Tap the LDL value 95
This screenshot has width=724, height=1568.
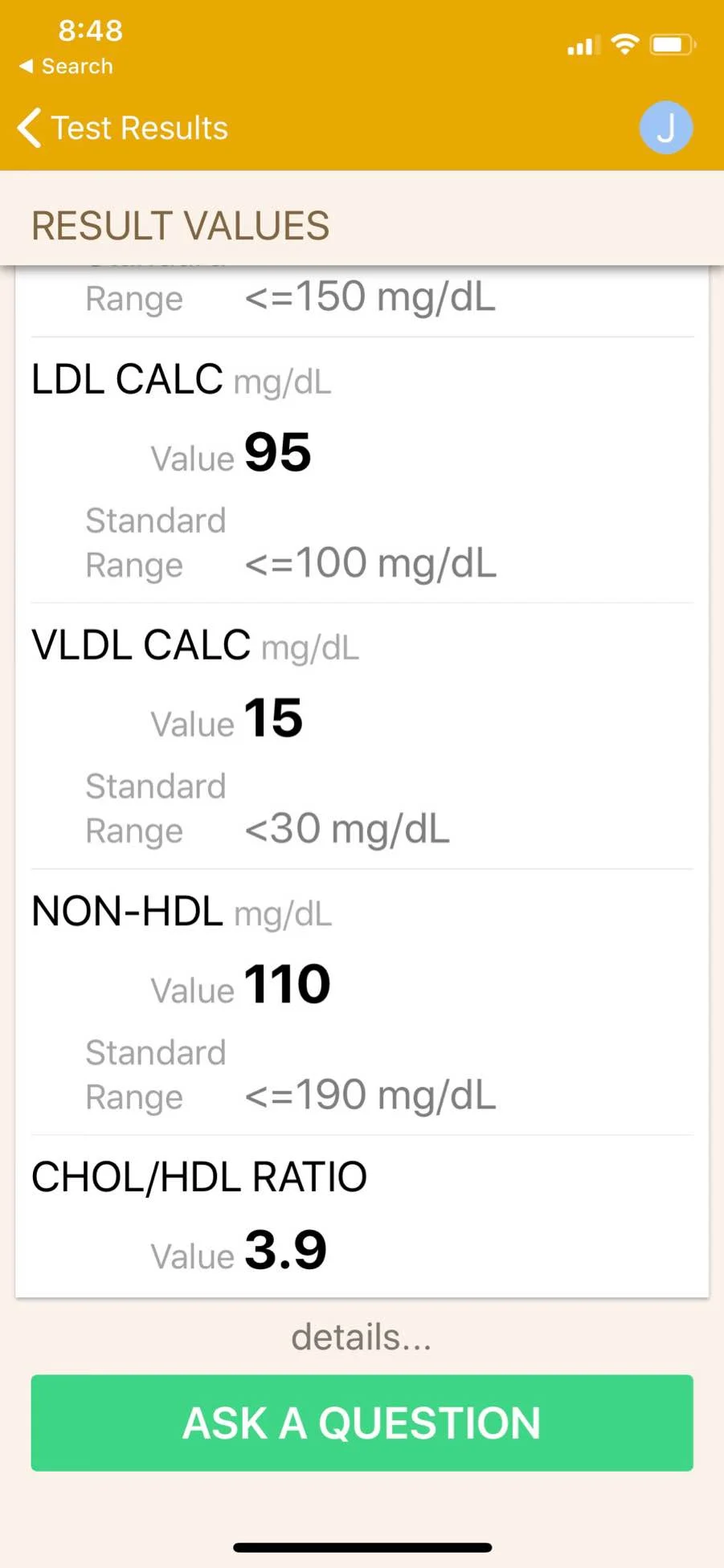coord(277,452)
